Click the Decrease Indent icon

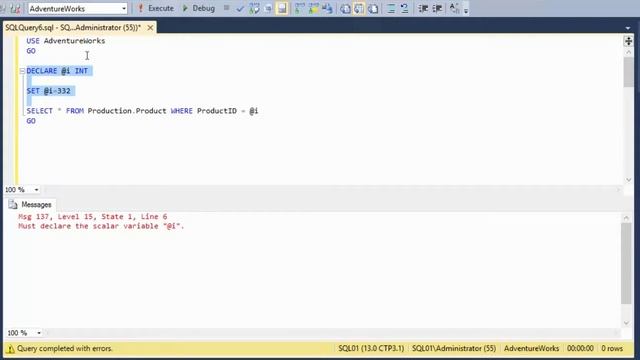(x=423, y=8)
